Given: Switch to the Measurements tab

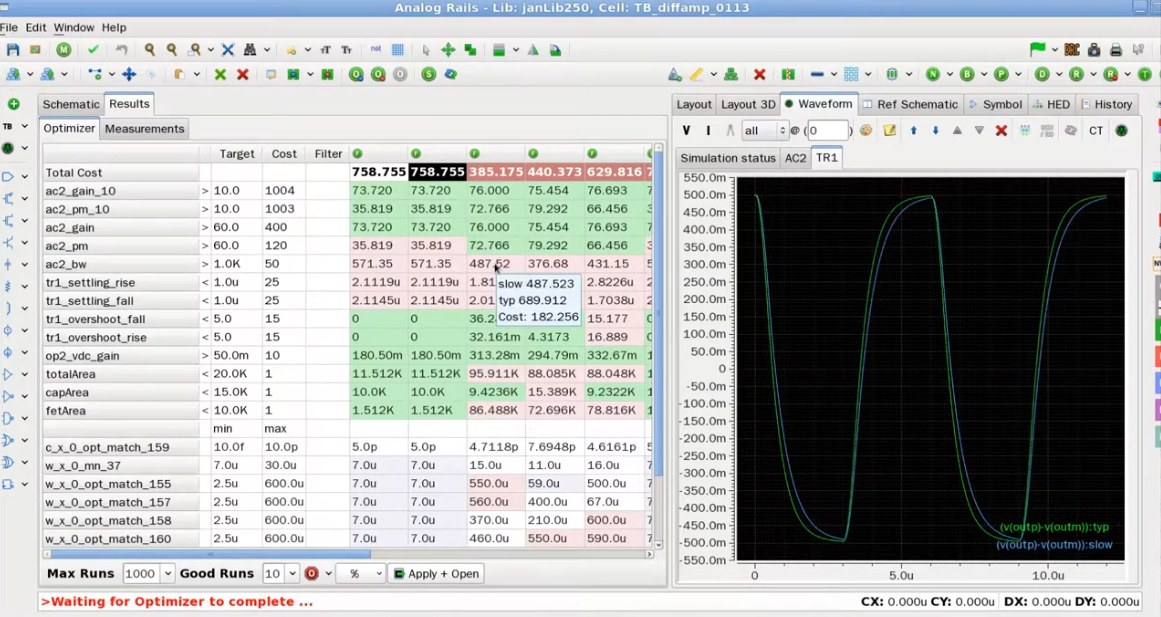Looking at the screenshot, I should pos(144,129).
